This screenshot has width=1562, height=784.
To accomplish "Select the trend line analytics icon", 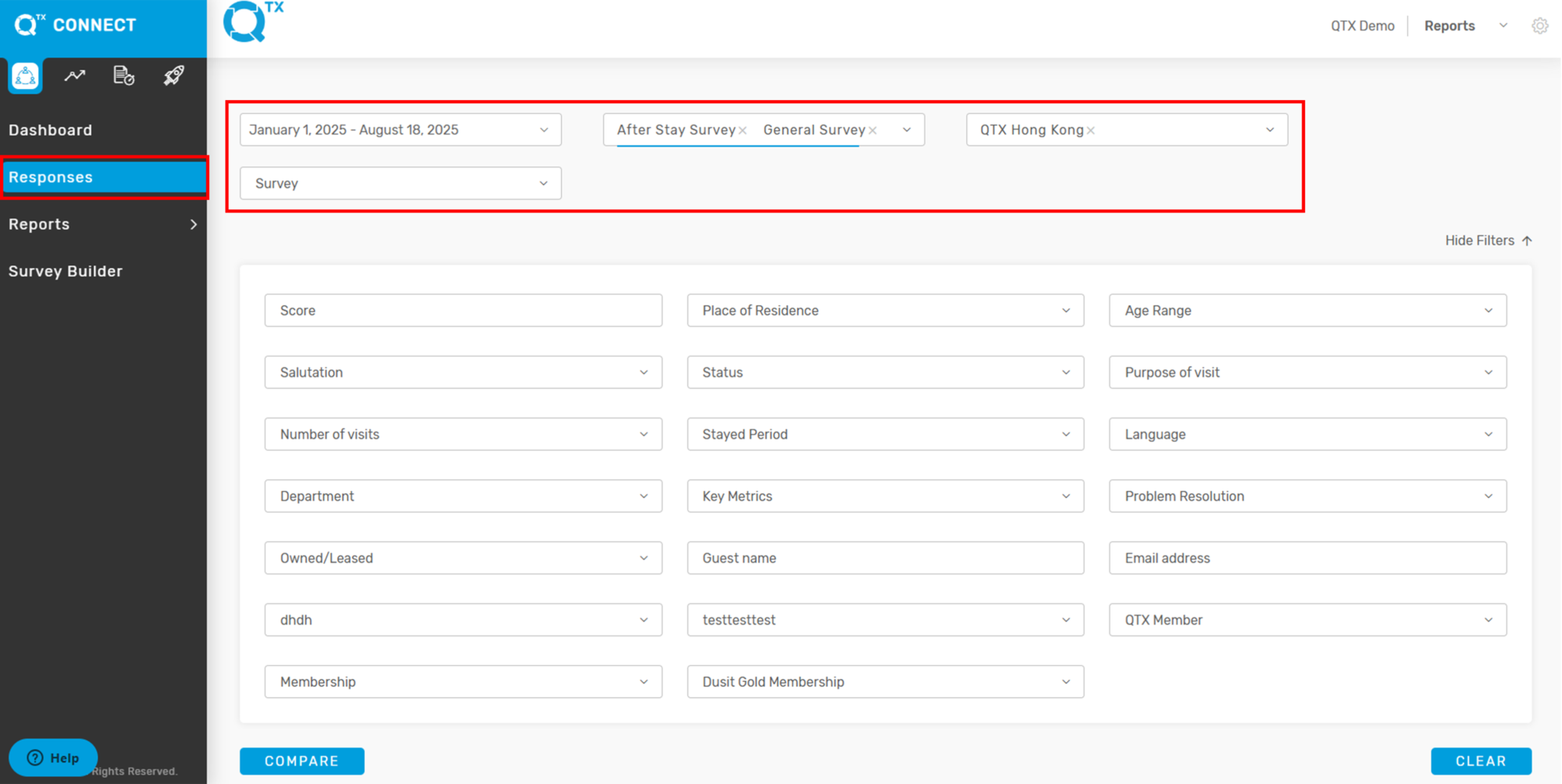I will coord(75,76).
